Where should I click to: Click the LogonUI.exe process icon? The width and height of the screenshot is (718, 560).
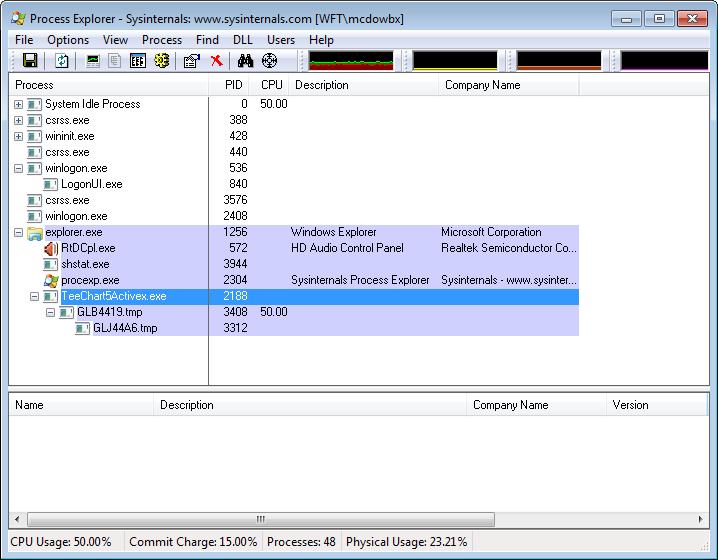(50, 185)
